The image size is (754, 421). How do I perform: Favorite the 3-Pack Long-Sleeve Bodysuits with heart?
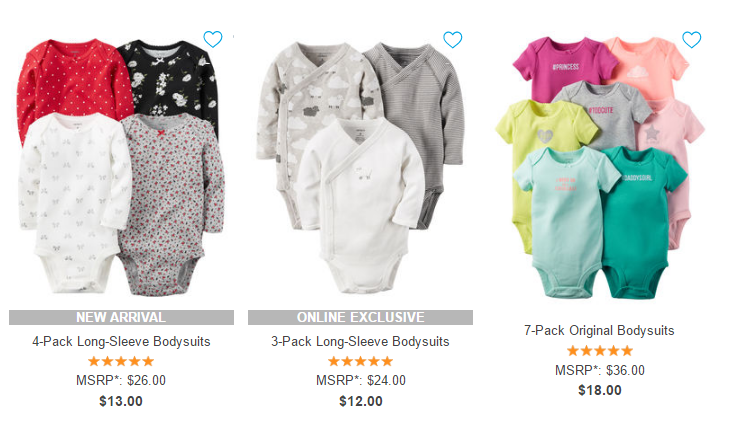pos(452,39)
